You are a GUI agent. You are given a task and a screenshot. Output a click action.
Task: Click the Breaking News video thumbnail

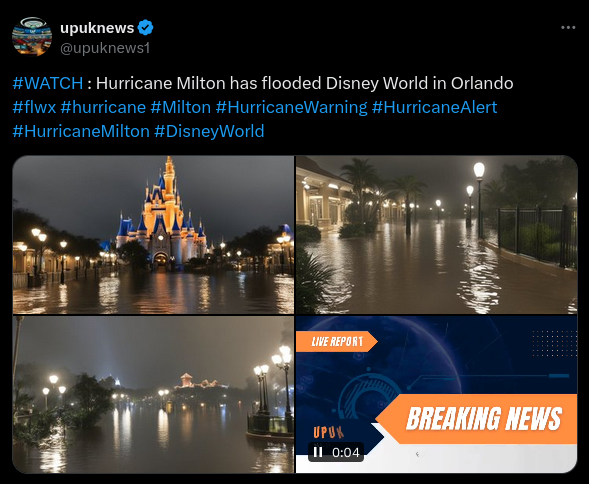point(436,395)
